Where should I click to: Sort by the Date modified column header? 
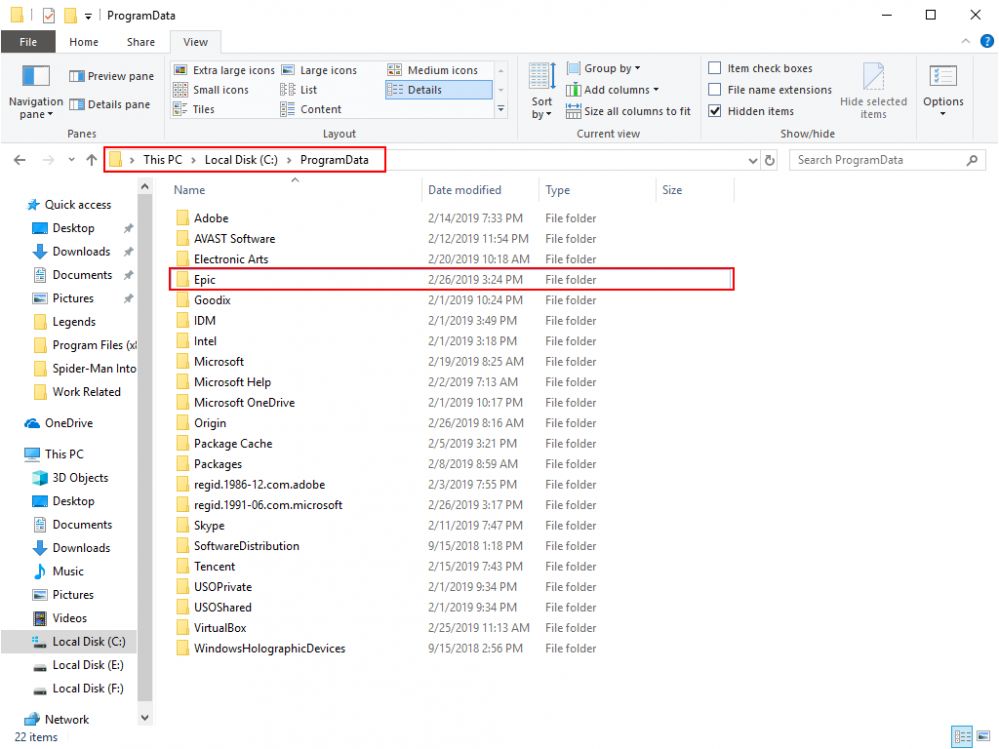click(x=480, y=190)
